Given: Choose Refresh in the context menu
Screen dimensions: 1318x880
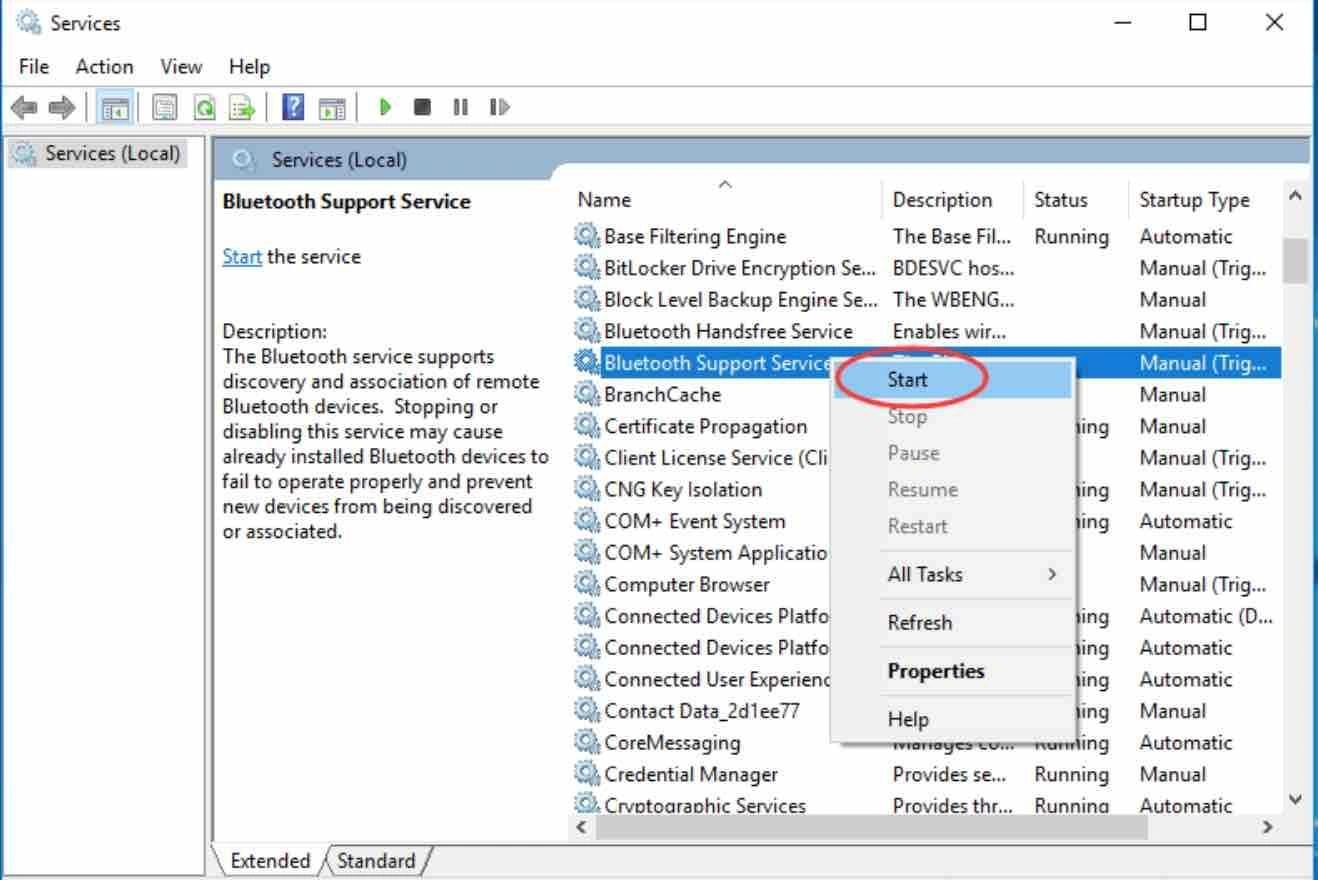Looking at the screenshot, I should 953,622.
